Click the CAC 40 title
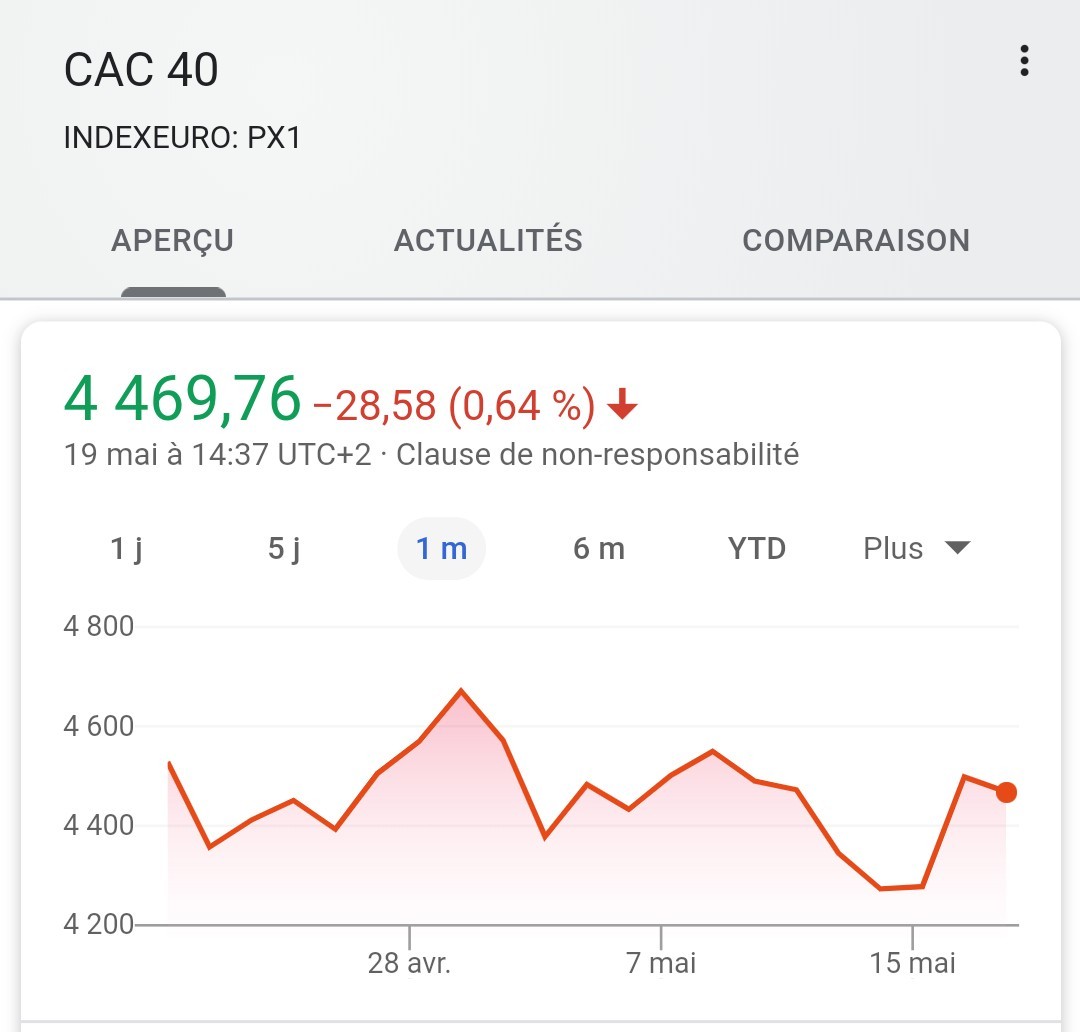Screen dimensions: 1080x1032 pos(141,70)
